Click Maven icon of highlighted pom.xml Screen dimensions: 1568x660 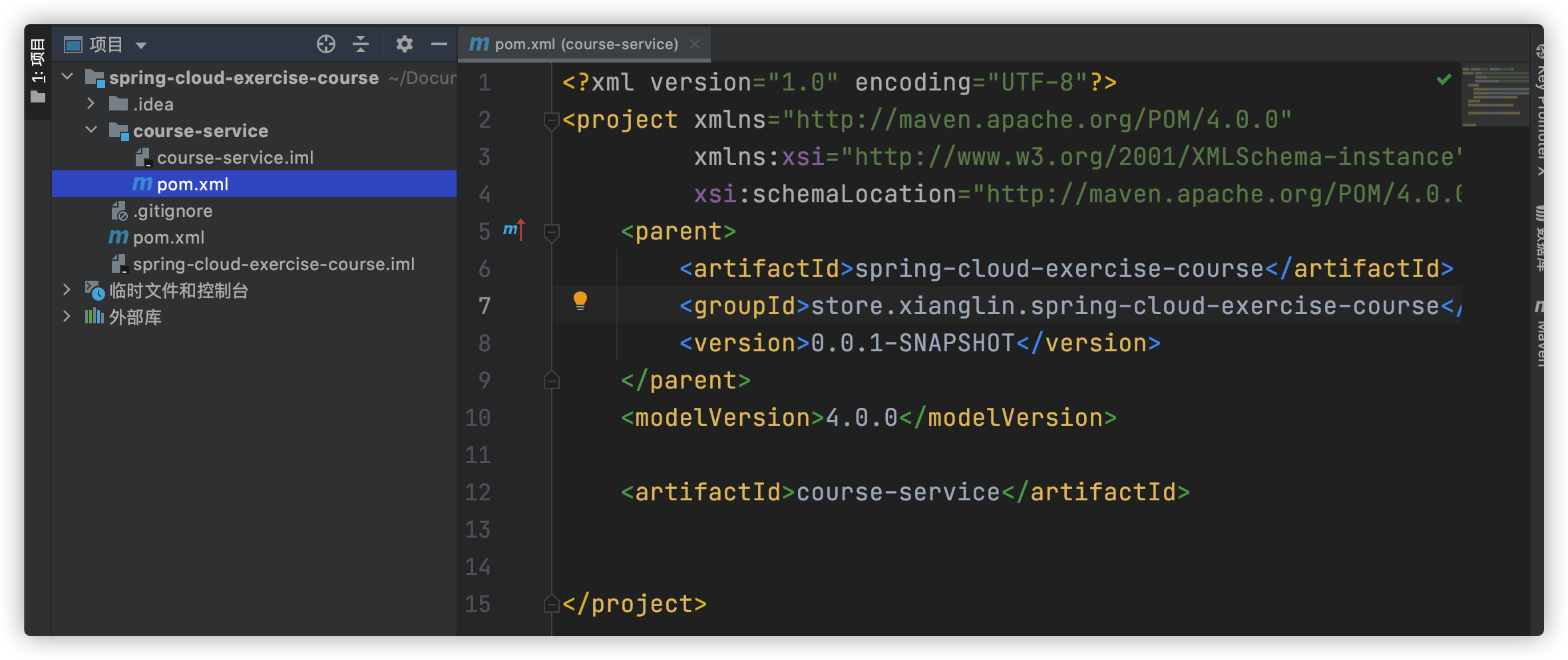click(x=142, y=184)
